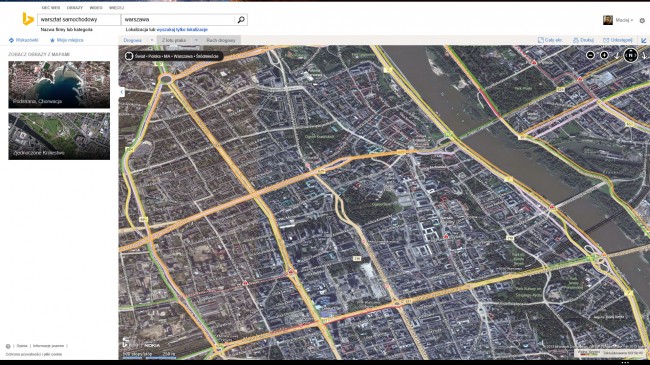Expand the Drogowa map style dropdown arrow
This screenshot has height=365, width=650.
coord(152,40)
